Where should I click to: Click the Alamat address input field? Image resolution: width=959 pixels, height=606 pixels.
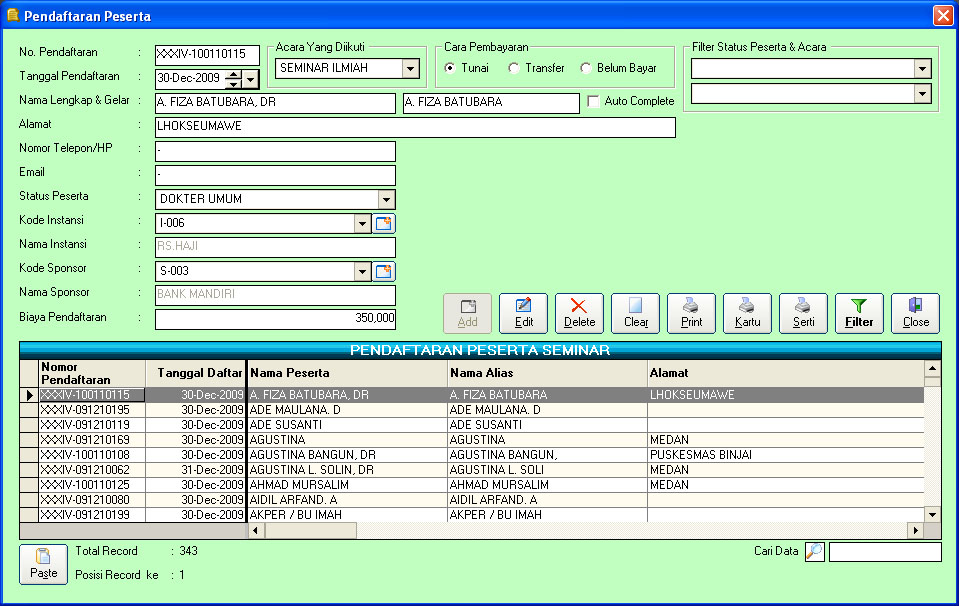(415, 127)
